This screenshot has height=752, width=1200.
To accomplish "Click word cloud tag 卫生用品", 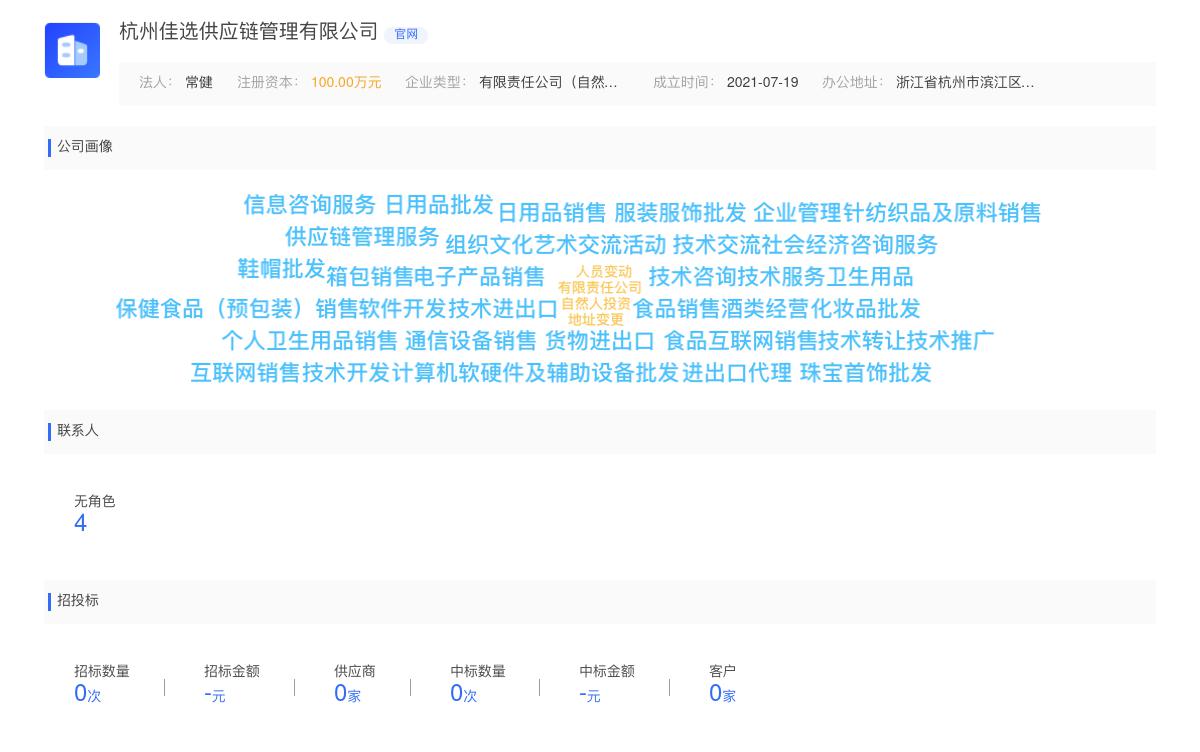I will (869, 277).
